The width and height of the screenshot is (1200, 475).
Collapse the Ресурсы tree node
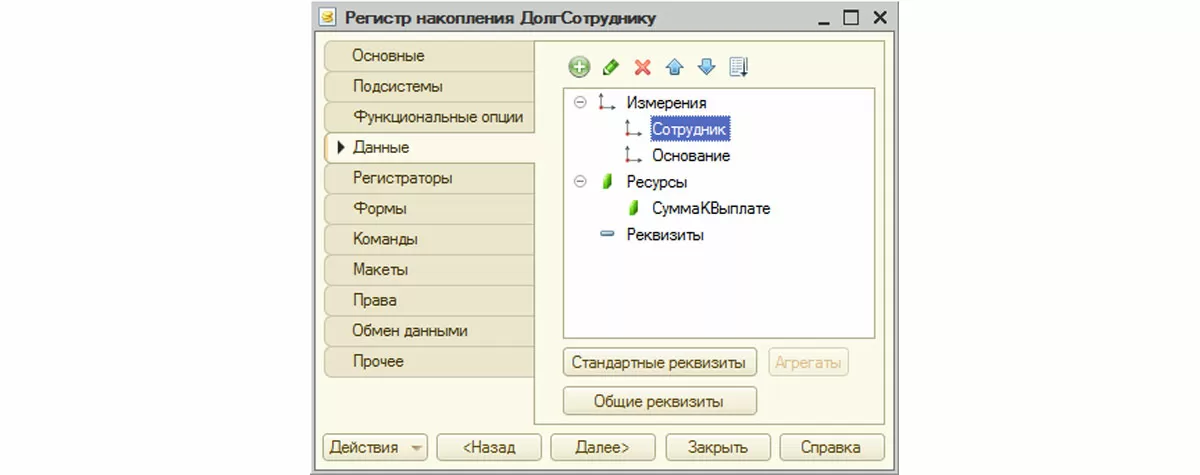tap(580, 182)
